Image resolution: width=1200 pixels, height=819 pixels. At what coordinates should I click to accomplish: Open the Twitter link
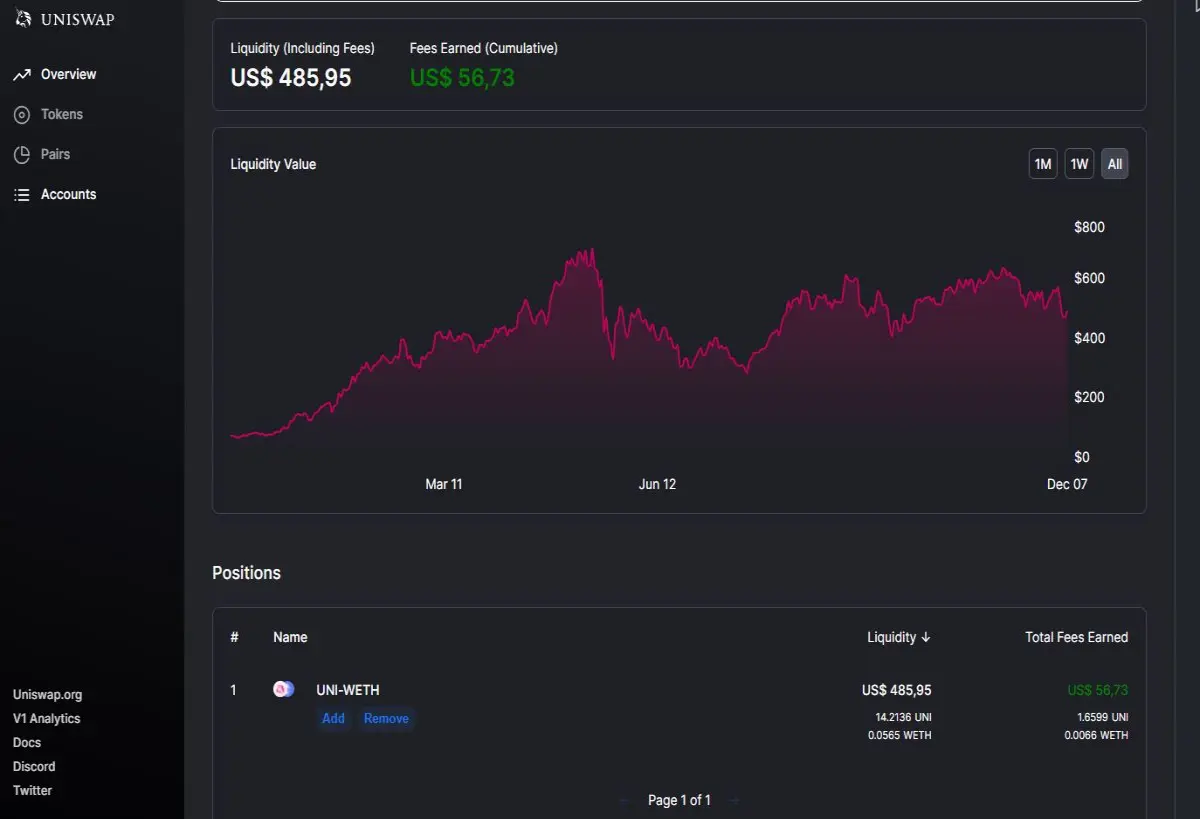33,790
